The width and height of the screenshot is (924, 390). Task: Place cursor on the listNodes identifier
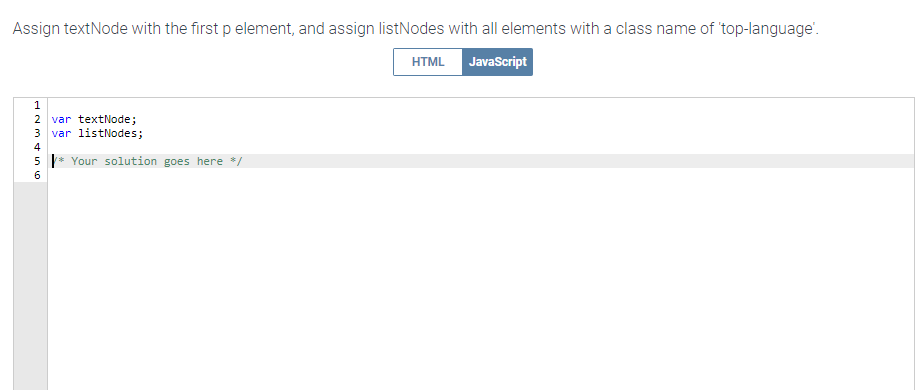(x=107, y=133)
